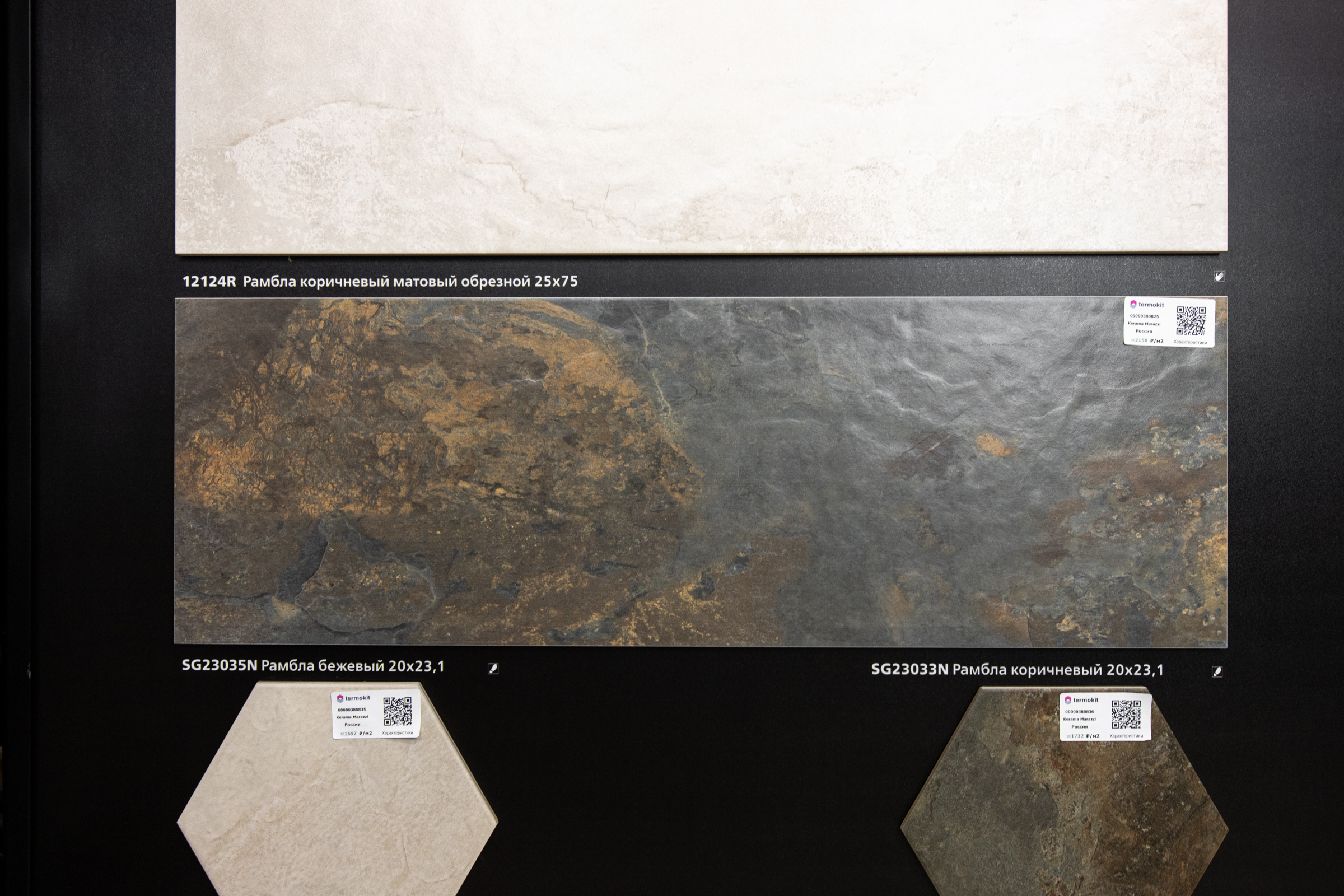Click "Характеристики" on the 1732 ₽/м2 label
The width and height of the screenshot is (1344, 896).
pos(1127,736)
